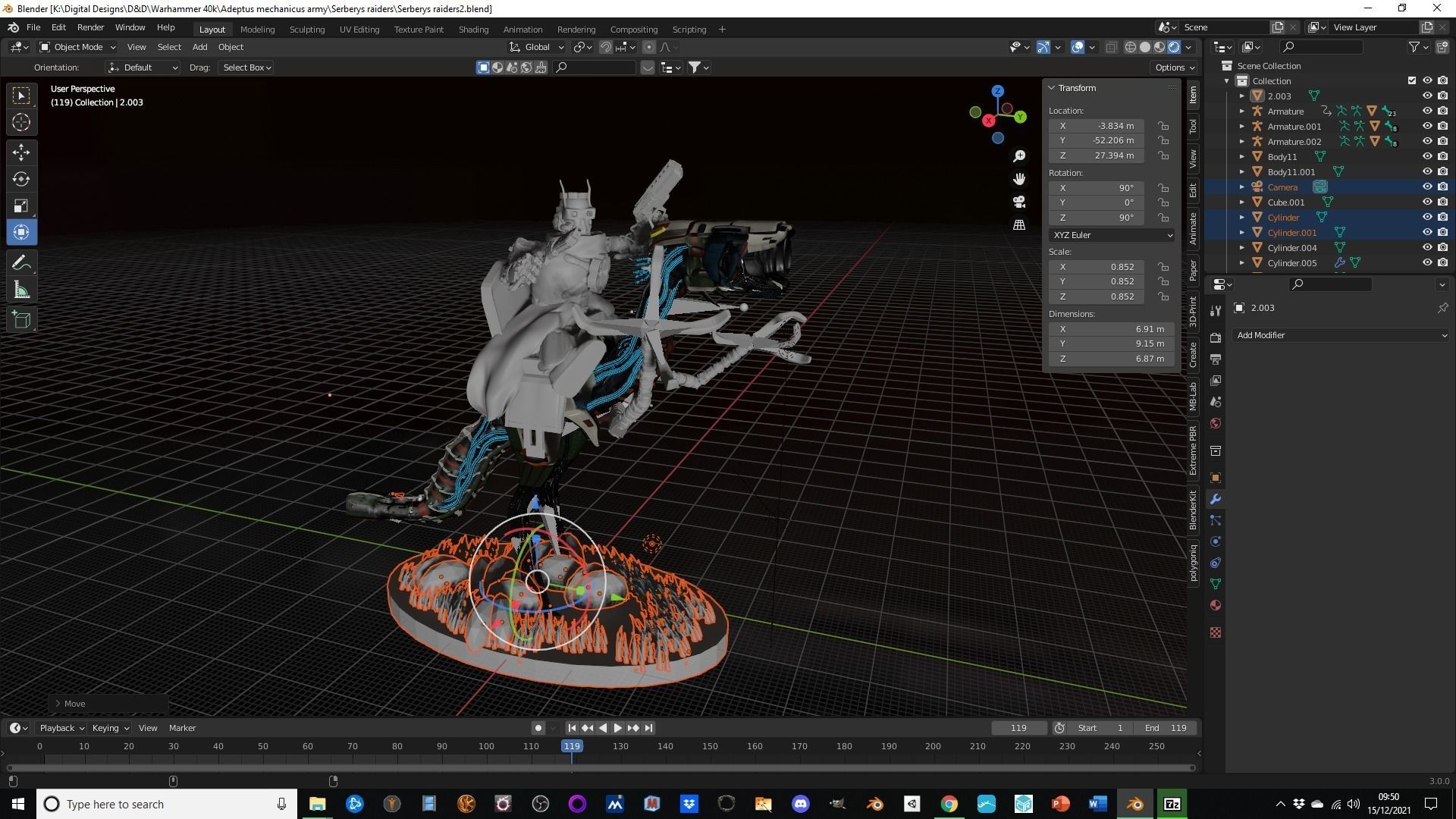Select the Move tool

coord(21,152)
